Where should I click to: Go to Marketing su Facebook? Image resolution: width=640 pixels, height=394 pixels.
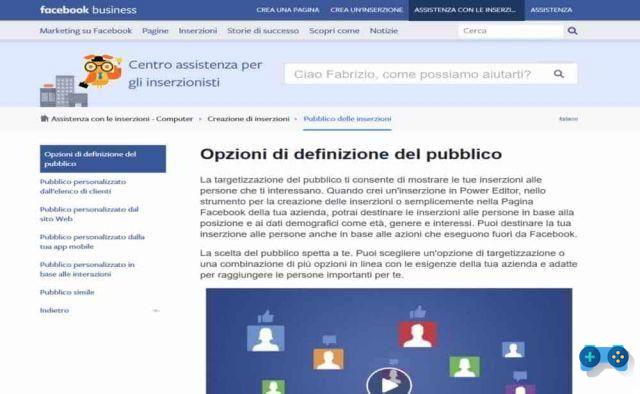(86, 31)
